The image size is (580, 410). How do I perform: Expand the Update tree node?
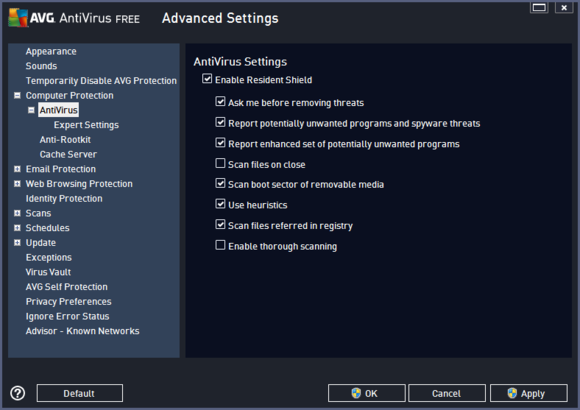tap(17, 243)
